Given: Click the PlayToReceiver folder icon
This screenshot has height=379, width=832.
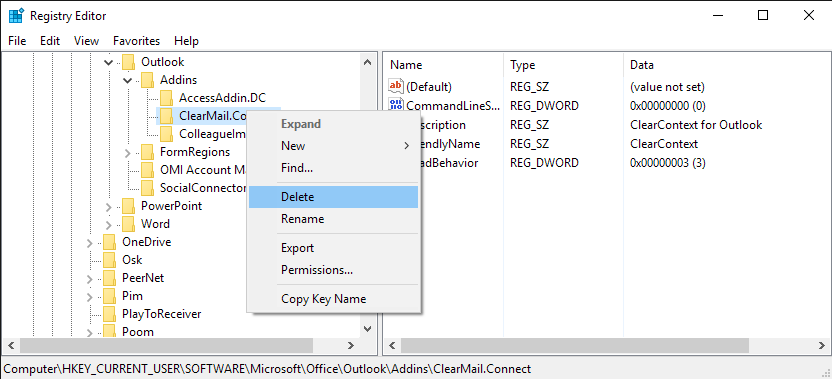Looking at the screenshot, I should 109,314.
